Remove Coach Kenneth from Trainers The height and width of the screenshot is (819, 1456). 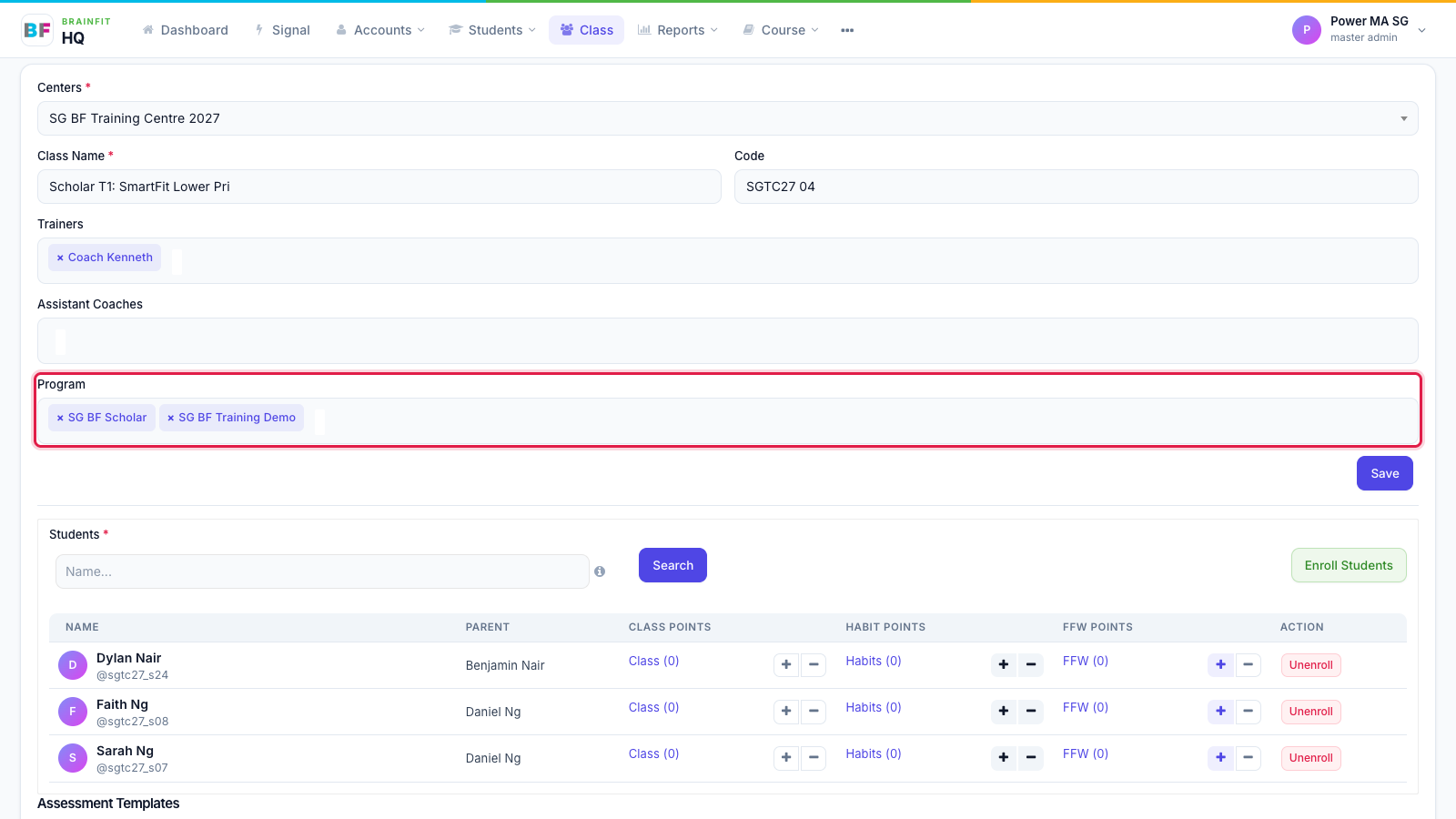click(x=60, y=258)
